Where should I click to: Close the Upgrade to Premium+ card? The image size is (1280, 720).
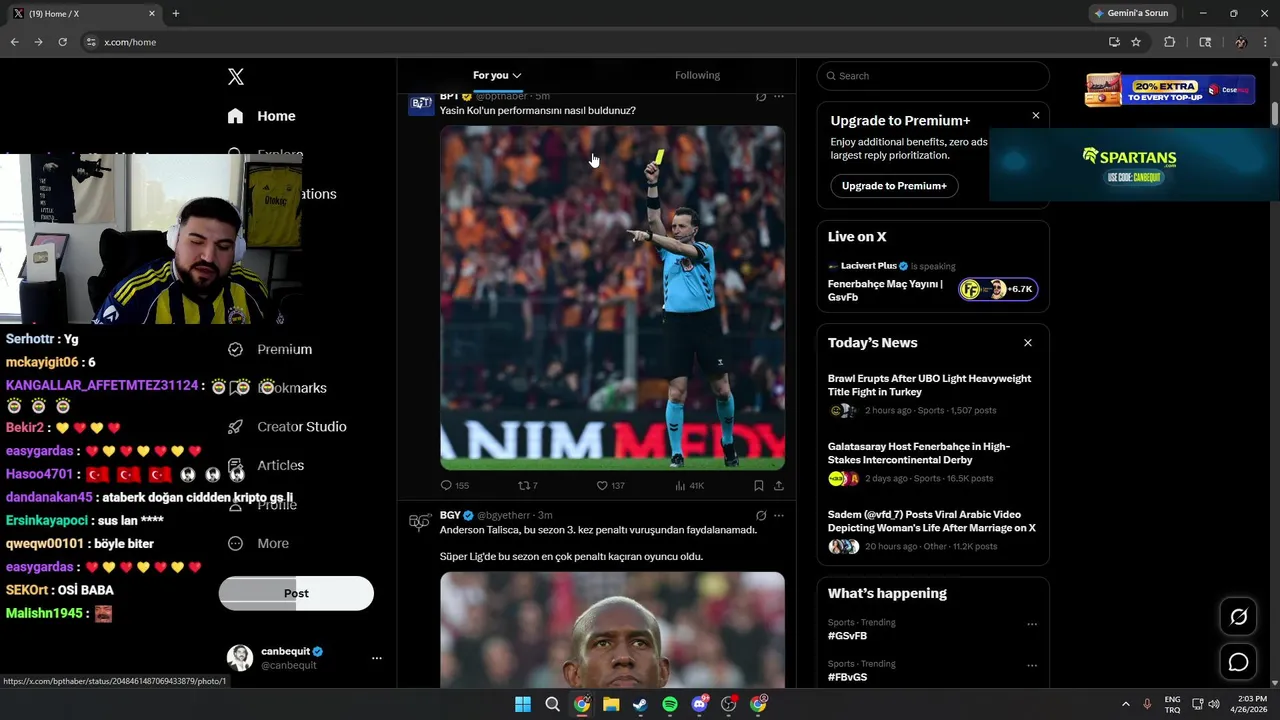(x=1036, y=116)
